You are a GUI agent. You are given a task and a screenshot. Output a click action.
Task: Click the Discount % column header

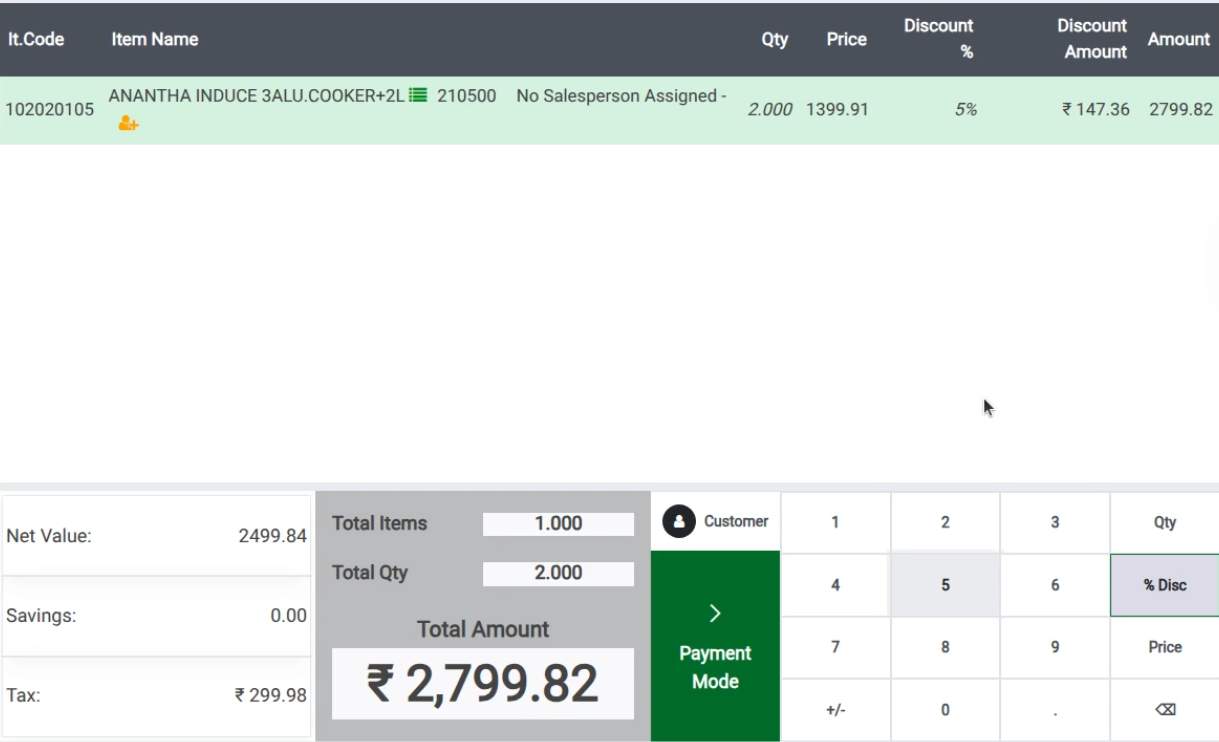938,39
